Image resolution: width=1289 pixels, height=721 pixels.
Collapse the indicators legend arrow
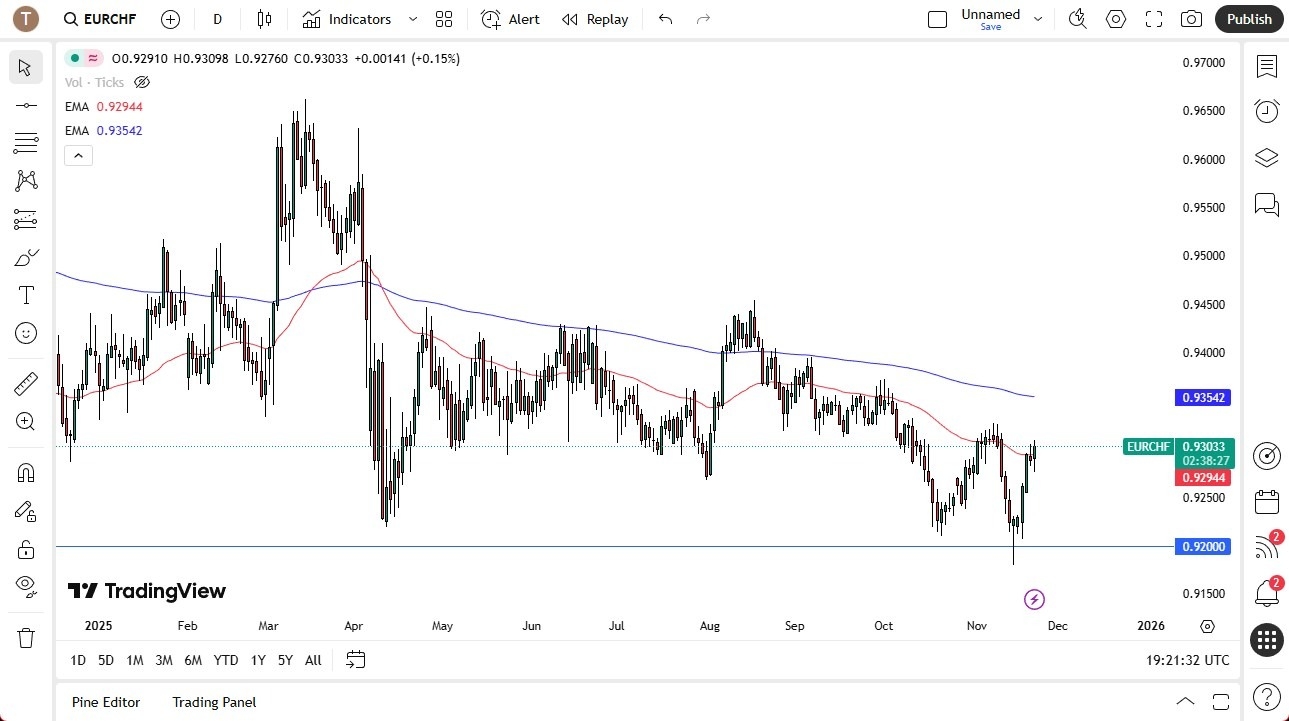point(78,155)
